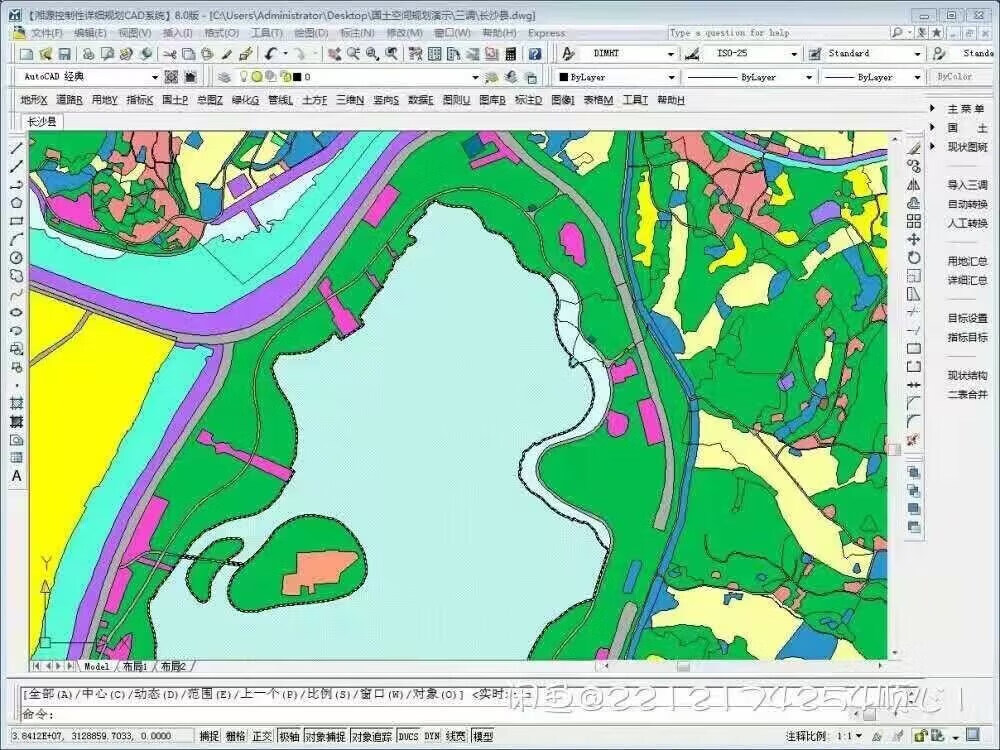
Task: Toggle 对象捕捉 object snap button
Action: (x=327, y=736)
